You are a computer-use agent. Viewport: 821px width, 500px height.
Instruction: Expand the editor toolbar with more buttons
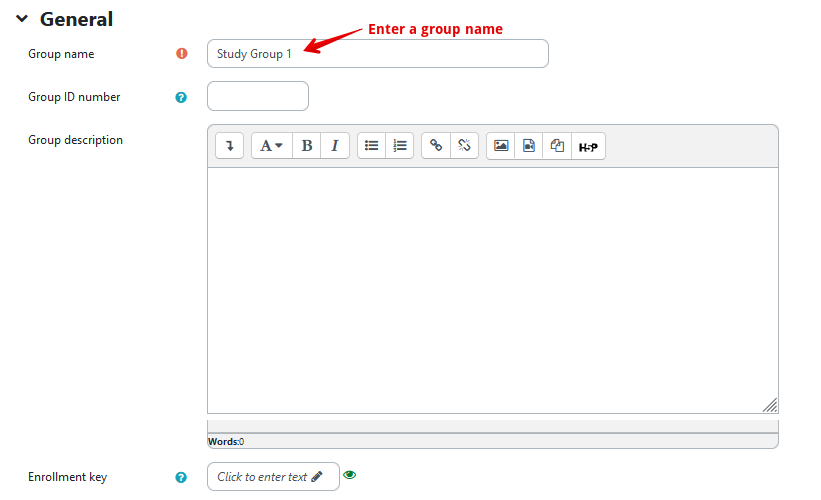(229, 146)
